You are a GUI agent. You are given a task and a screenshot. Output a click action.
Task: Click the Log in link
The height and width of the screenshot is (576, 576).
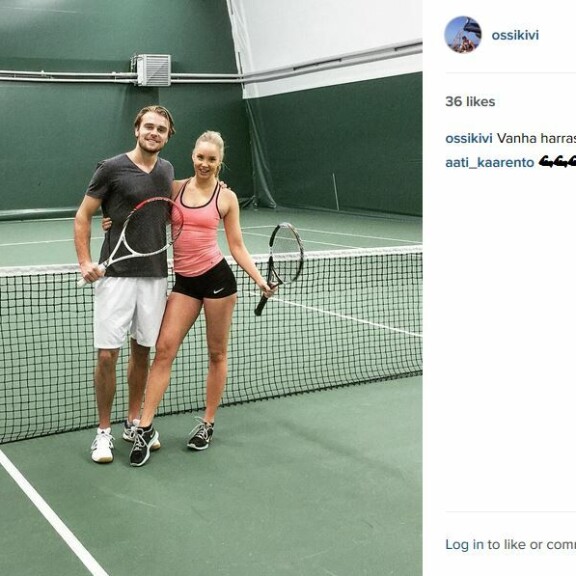(x=464, y=544)
